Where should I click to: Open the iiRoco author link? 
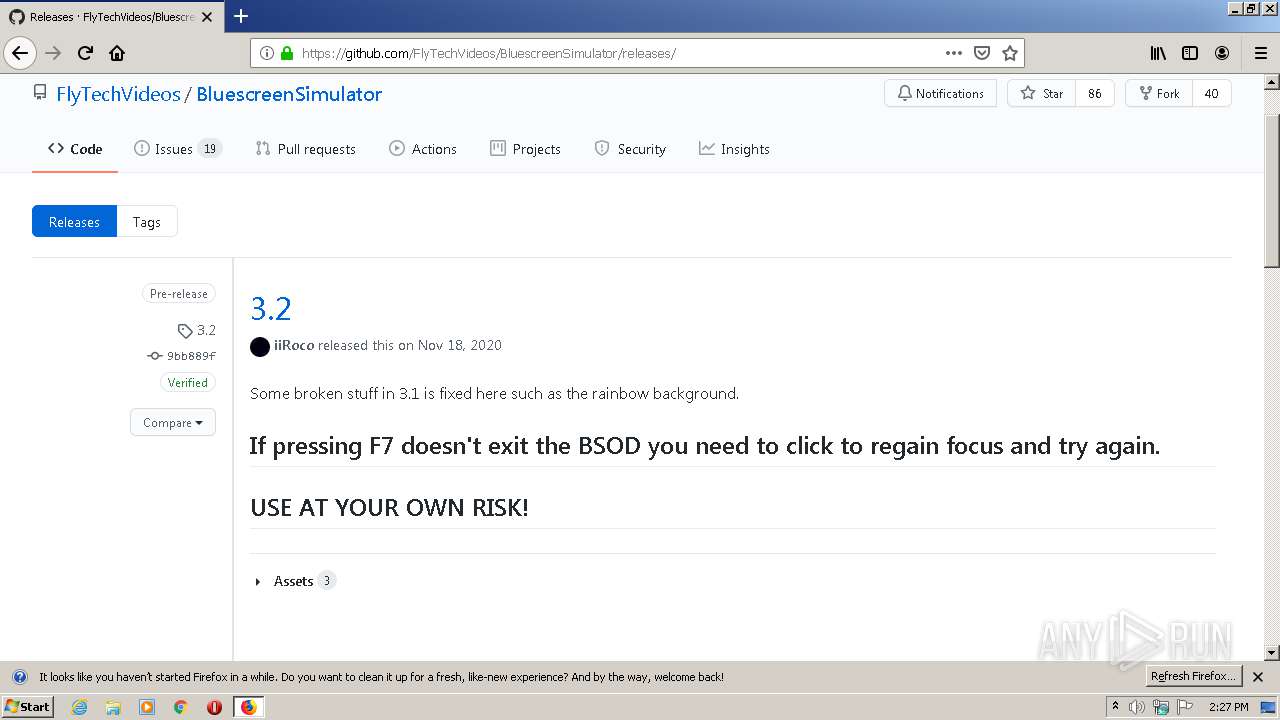click(x=294, y=345)
